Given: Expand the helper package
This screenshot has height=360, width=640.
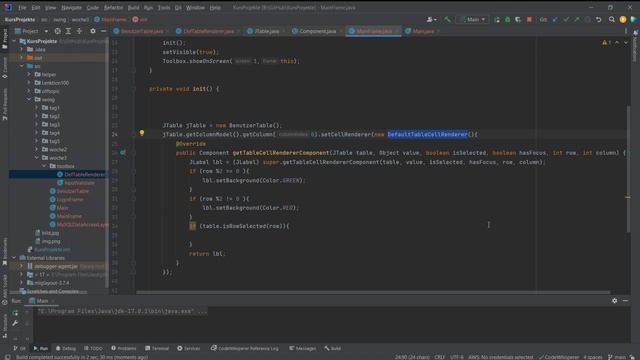Looking at the screenshot, I should pos(29,74).
